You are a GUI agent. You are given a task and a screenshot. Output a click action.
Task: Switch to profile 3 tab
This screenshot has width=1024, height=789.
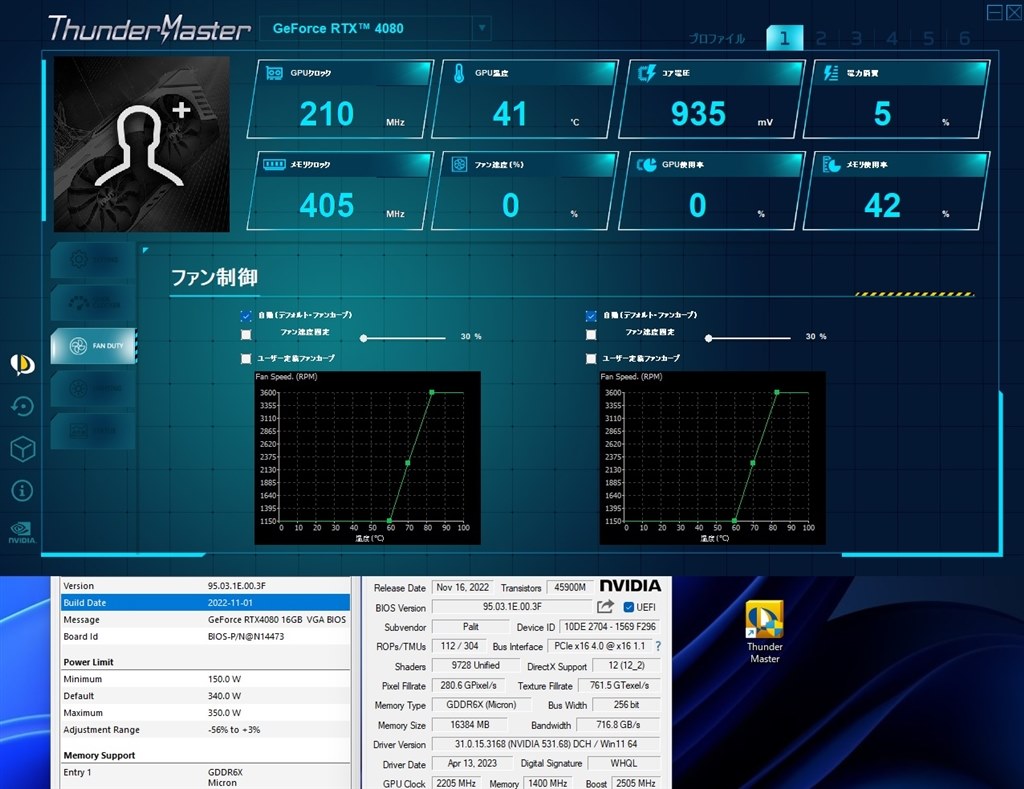[x=856, y=39]
